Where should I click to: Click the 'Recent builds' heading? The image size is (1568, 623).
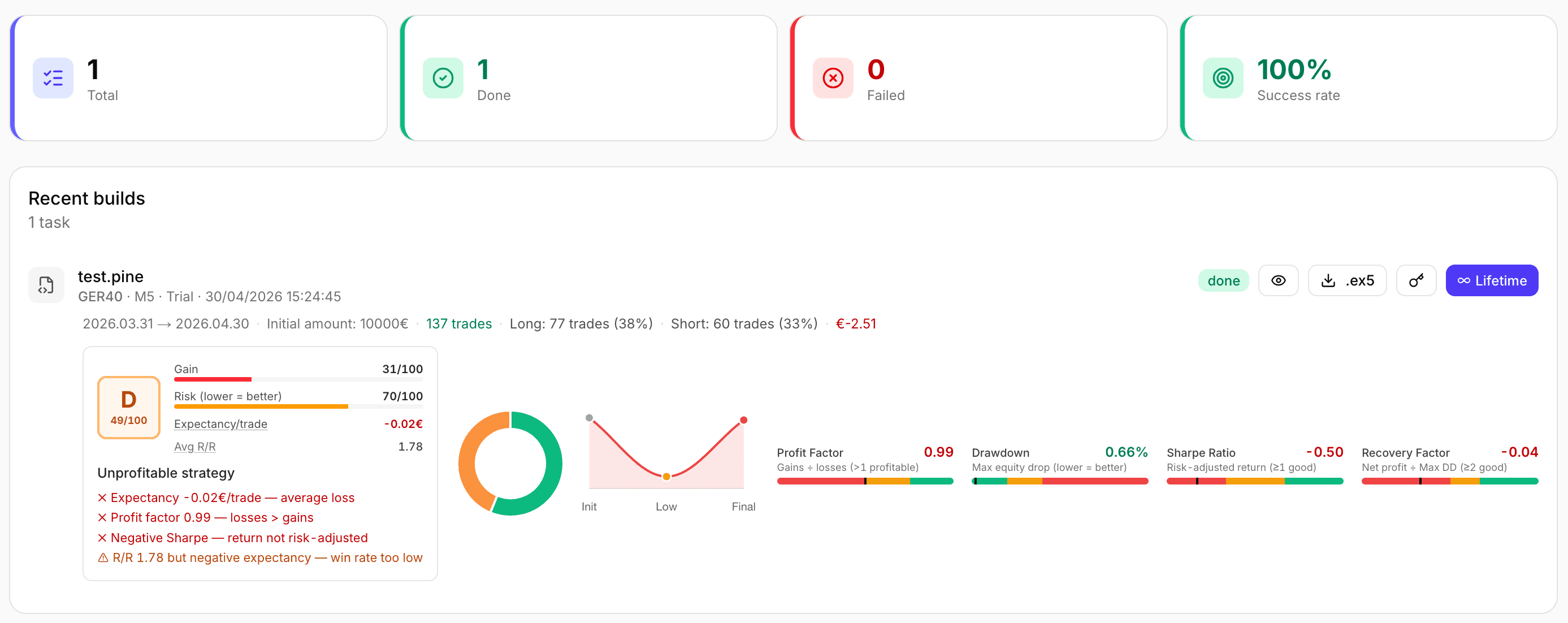click(x=86, y=198)
